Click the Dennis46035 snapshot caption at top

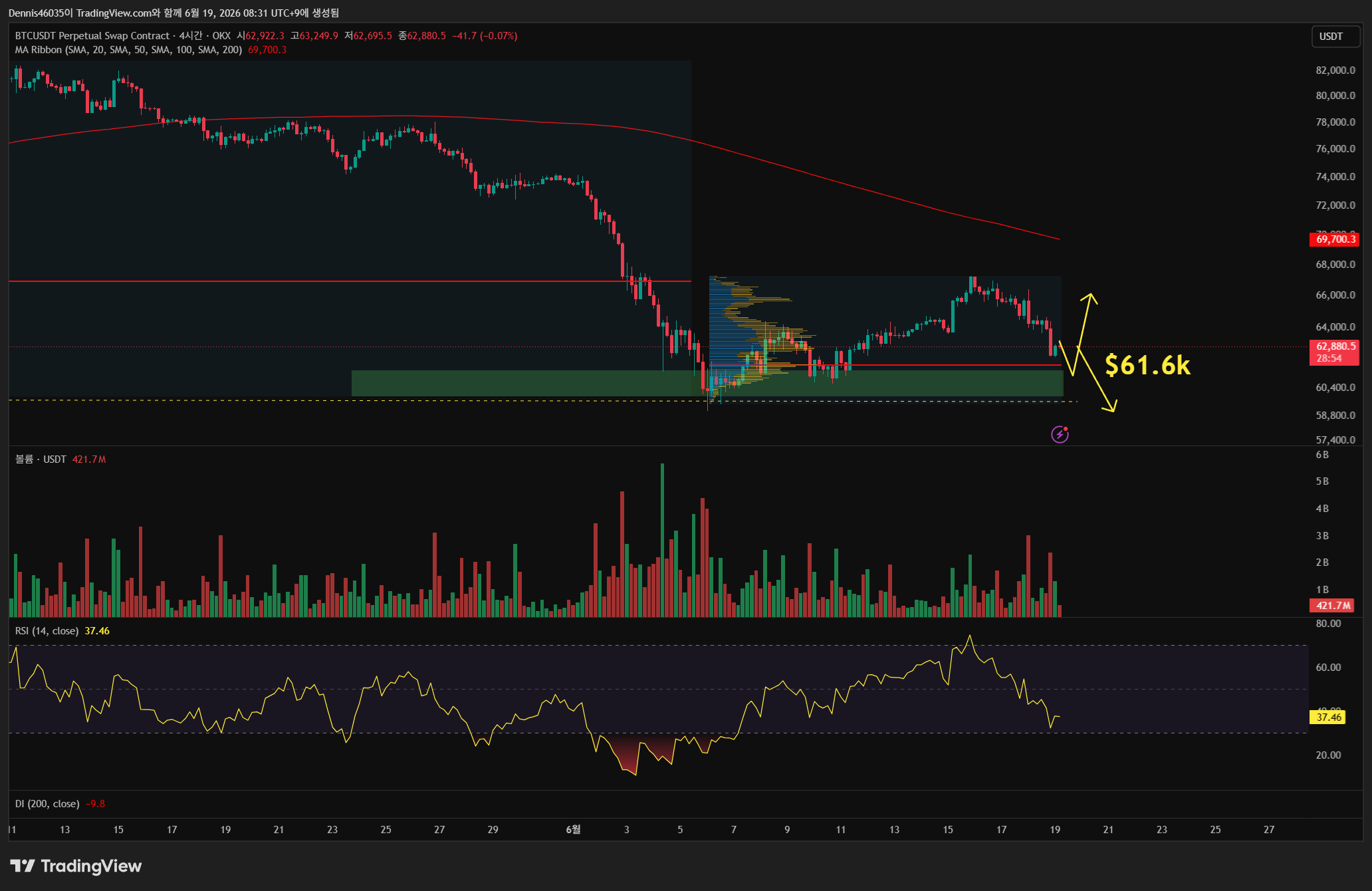[x=173, y=13]
